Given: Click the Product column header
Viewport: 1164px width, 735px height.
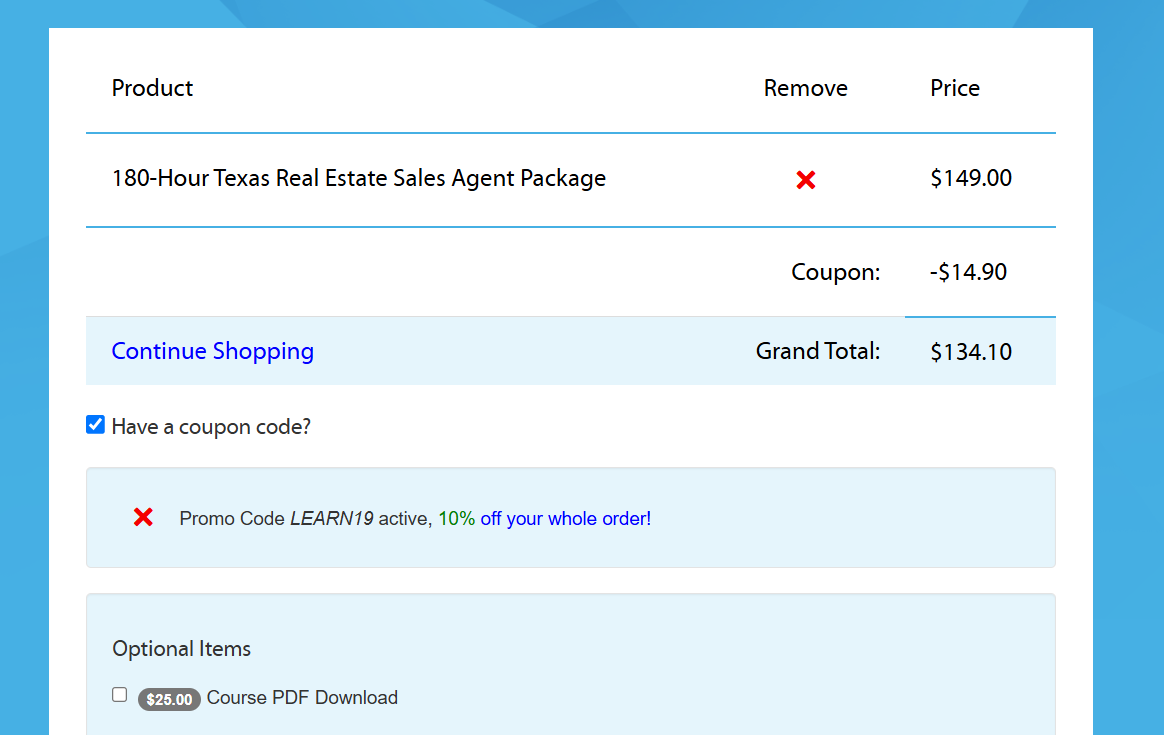Looking at the screenshot, I should 152,88.
